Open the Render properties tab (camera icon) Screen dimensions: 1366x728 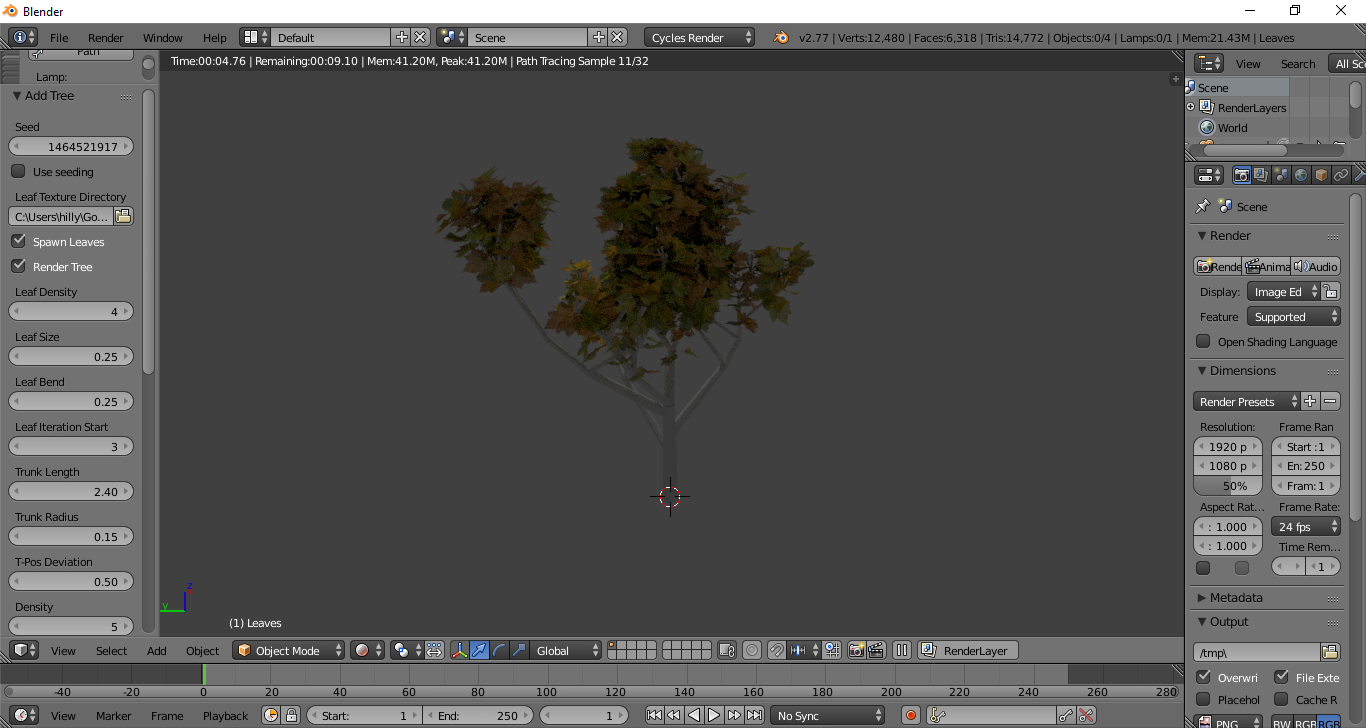(x=1241, y=175)
